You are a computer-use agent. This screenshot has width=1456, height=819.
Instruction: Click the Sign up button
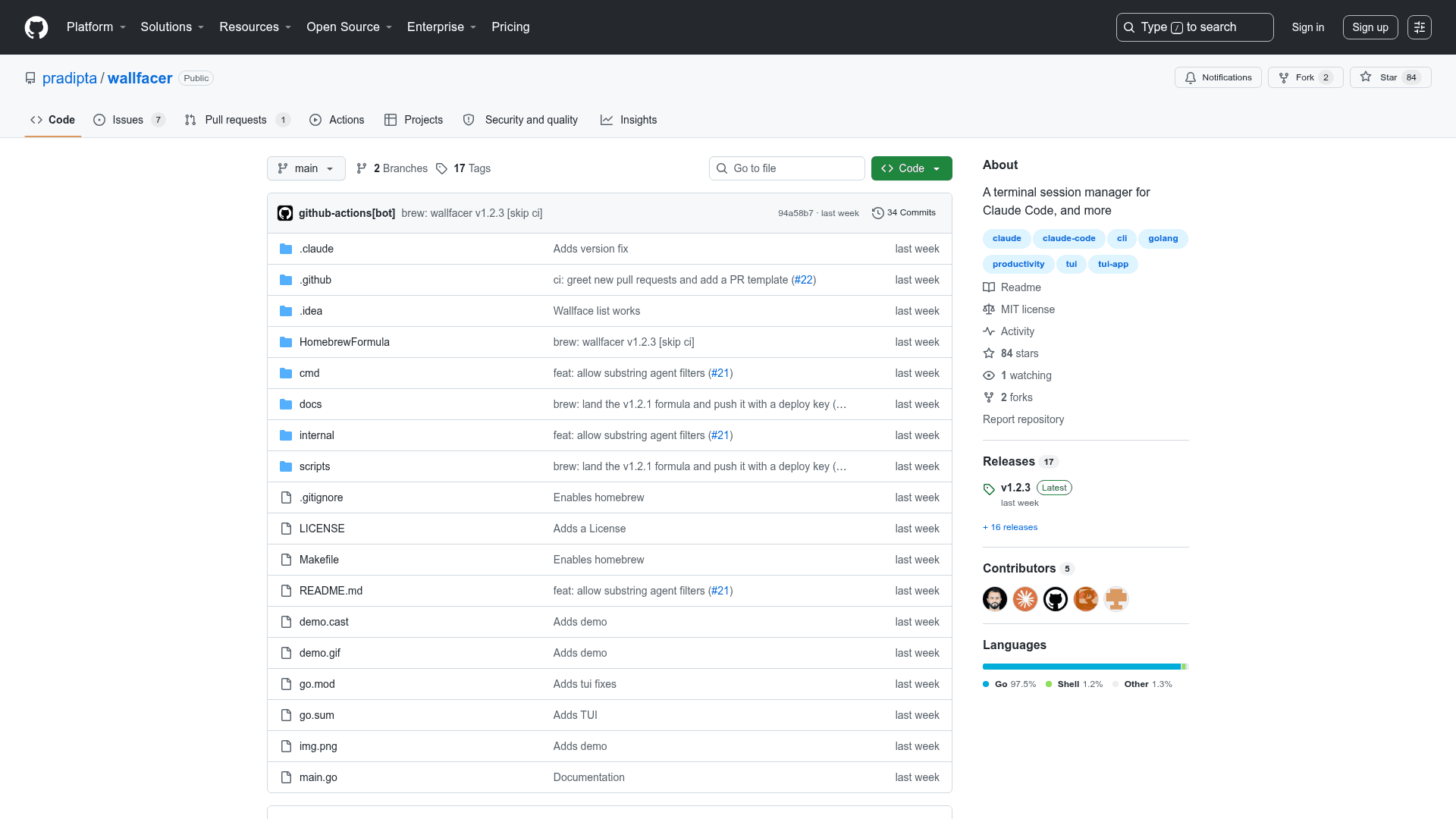1370,27
